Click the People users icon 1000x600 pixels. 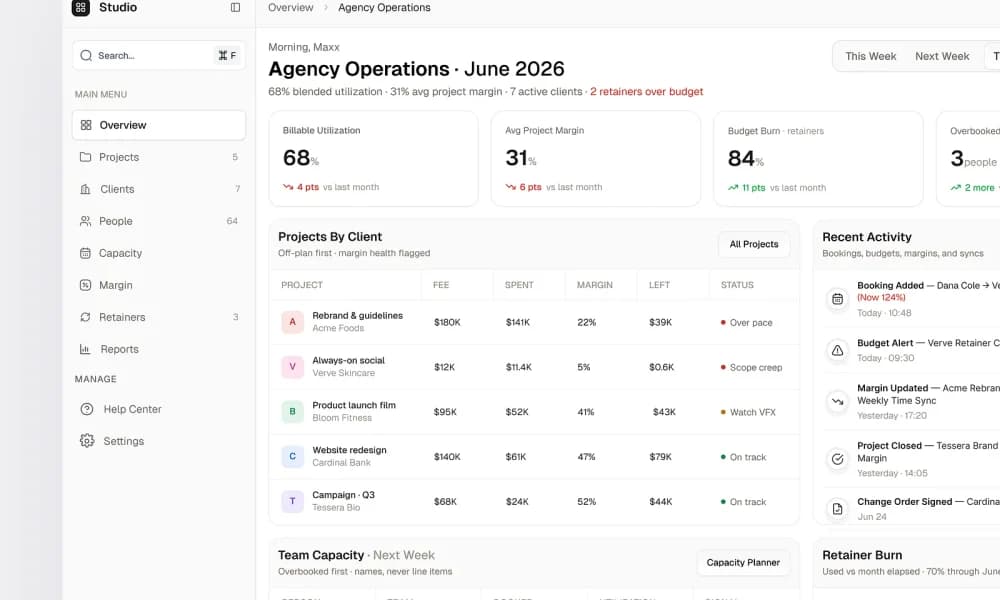[85, 221]
